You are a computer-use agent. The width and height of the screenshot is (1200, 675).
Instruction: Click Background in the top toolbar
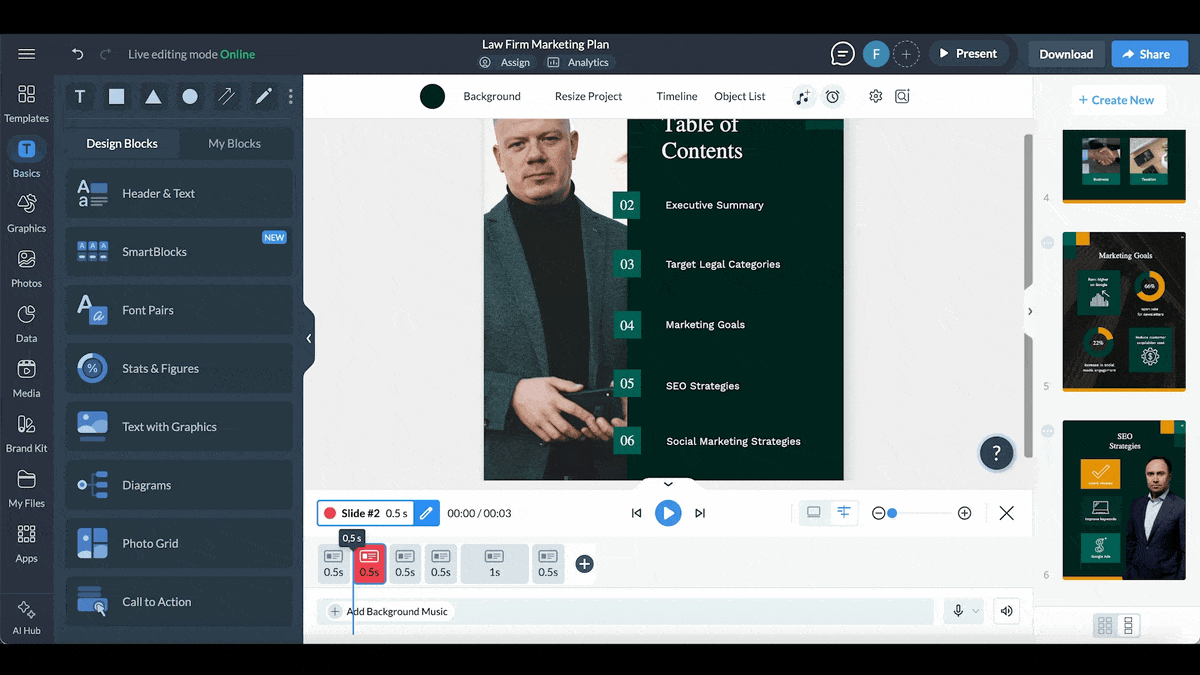[x=492, y=97]
